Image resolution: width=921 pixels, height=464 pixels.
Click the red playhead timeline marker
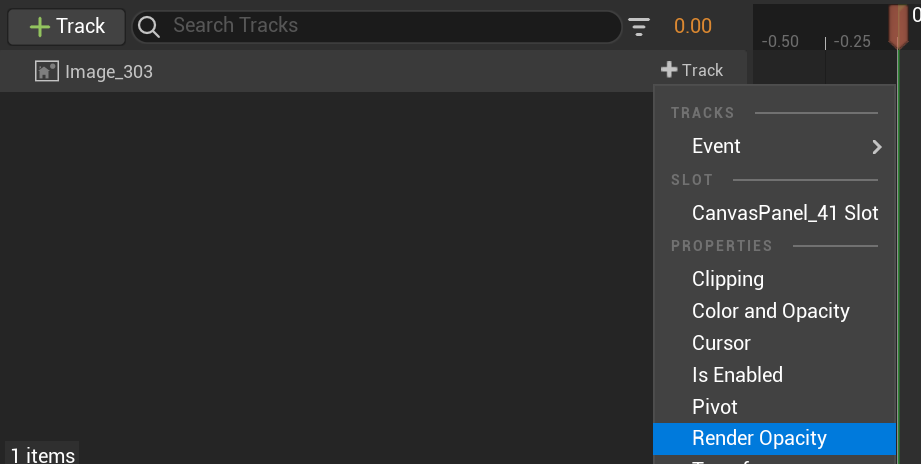tap(898, 24)
